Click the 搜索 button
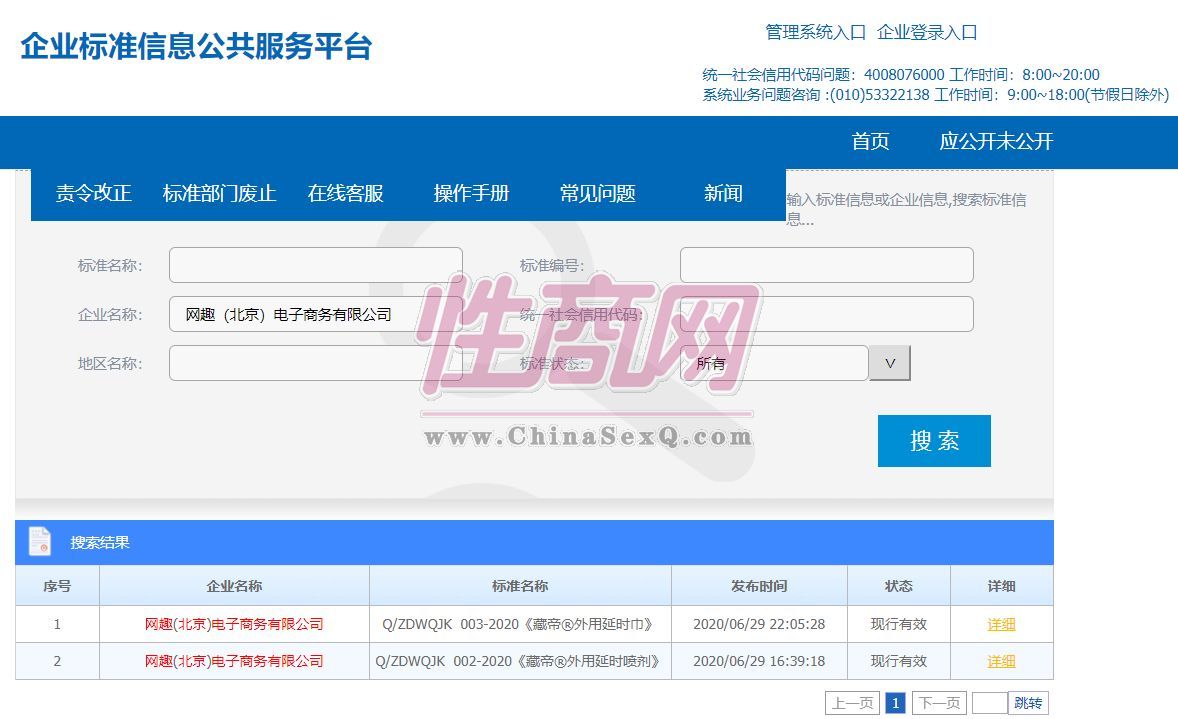Viewport: 1178px width, 719px height. [x=934, y=441]
